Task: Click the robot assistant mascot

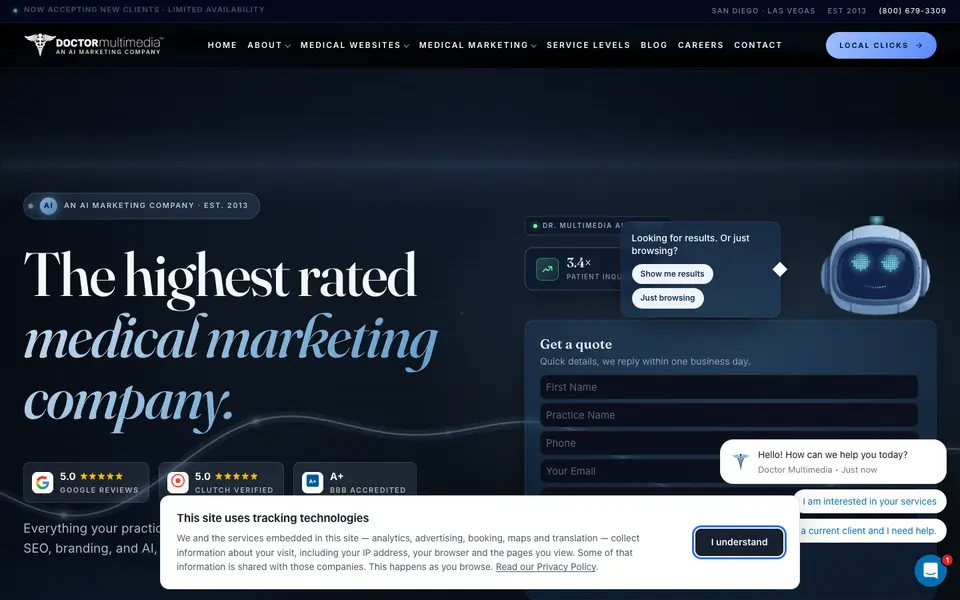Action: pos(875,266)
